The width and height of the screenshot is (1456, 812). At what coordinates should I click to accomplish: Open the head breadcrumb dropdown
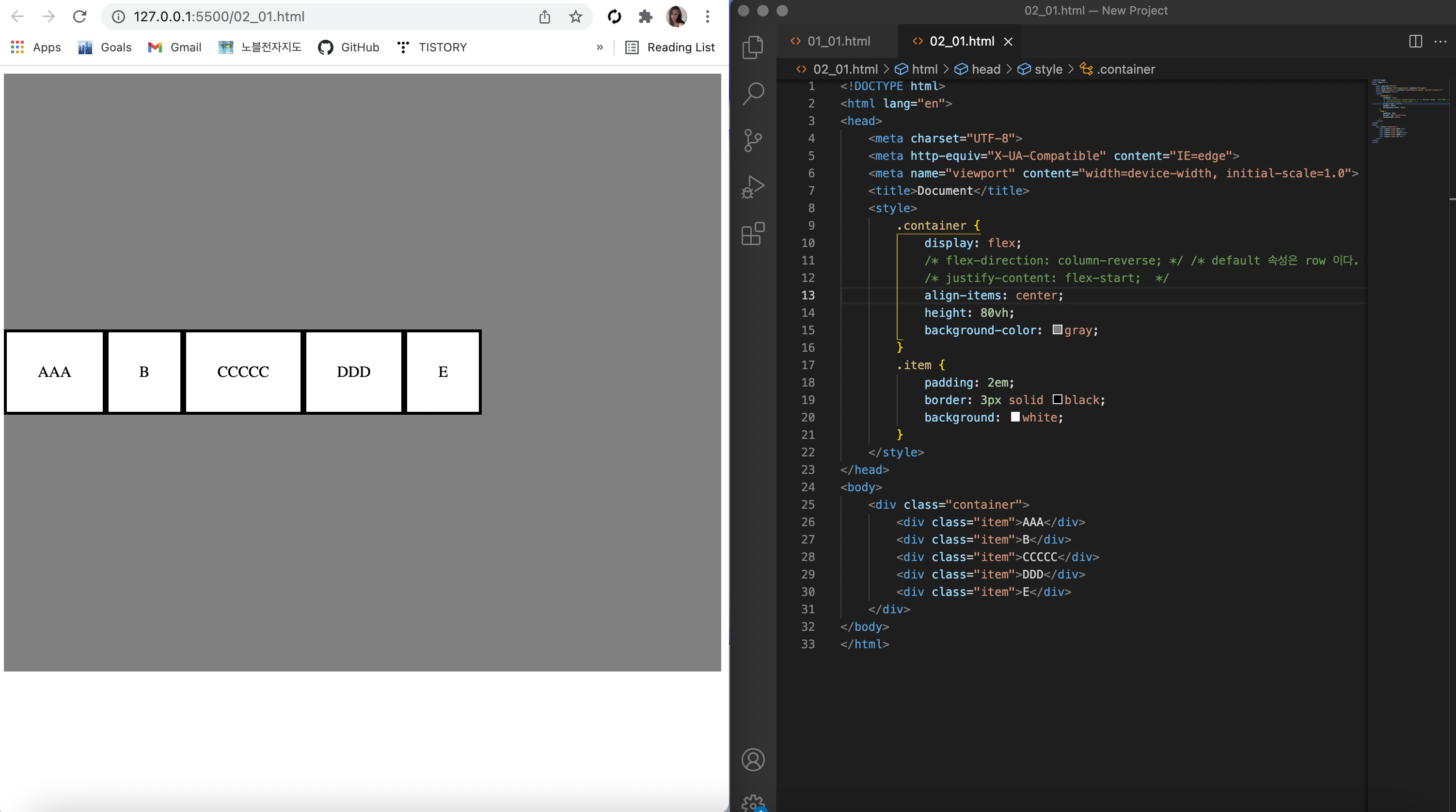(x=985, y=69)
